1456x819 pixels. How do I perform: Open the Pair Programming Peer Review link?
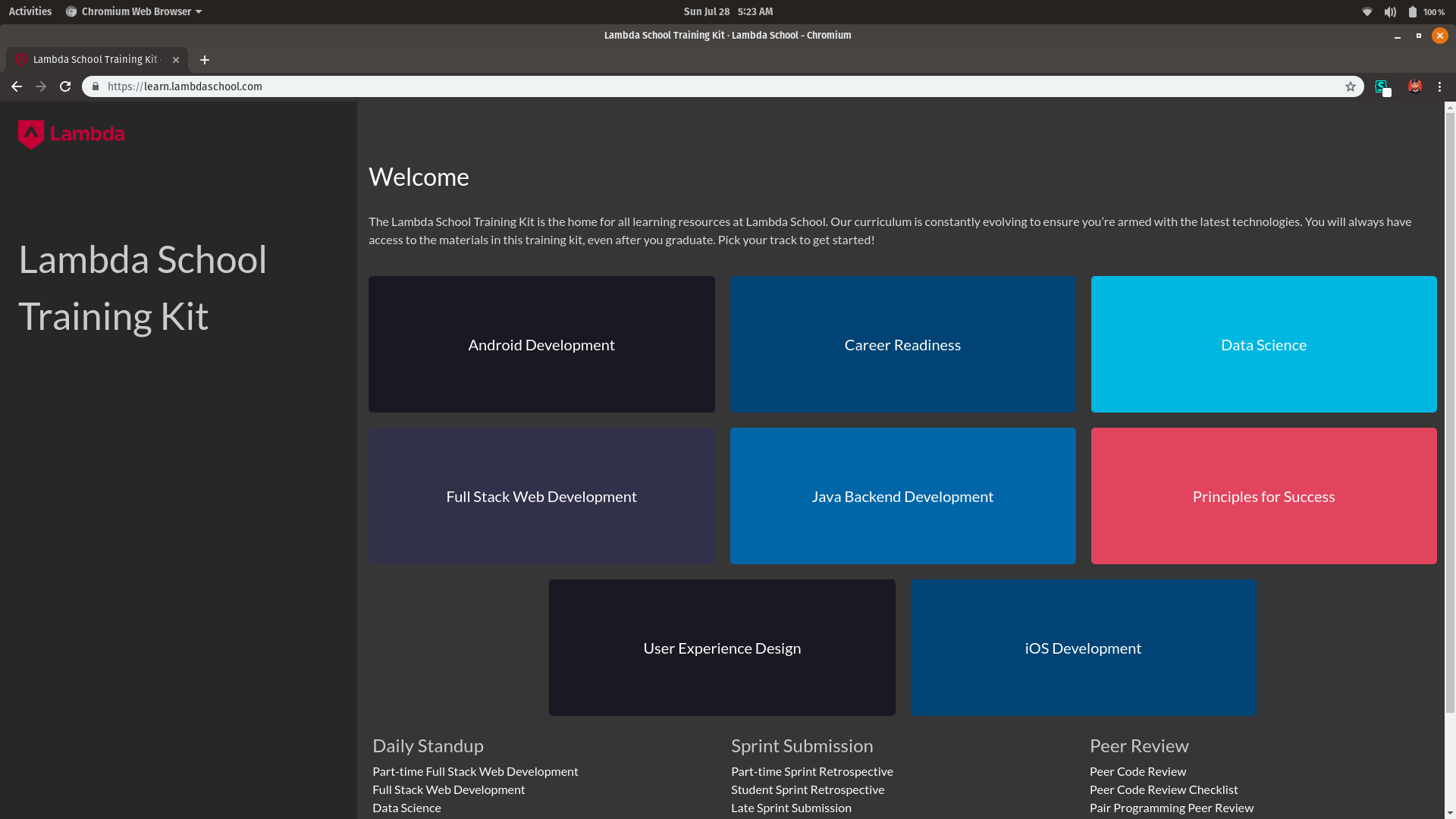click(1172, 808)
